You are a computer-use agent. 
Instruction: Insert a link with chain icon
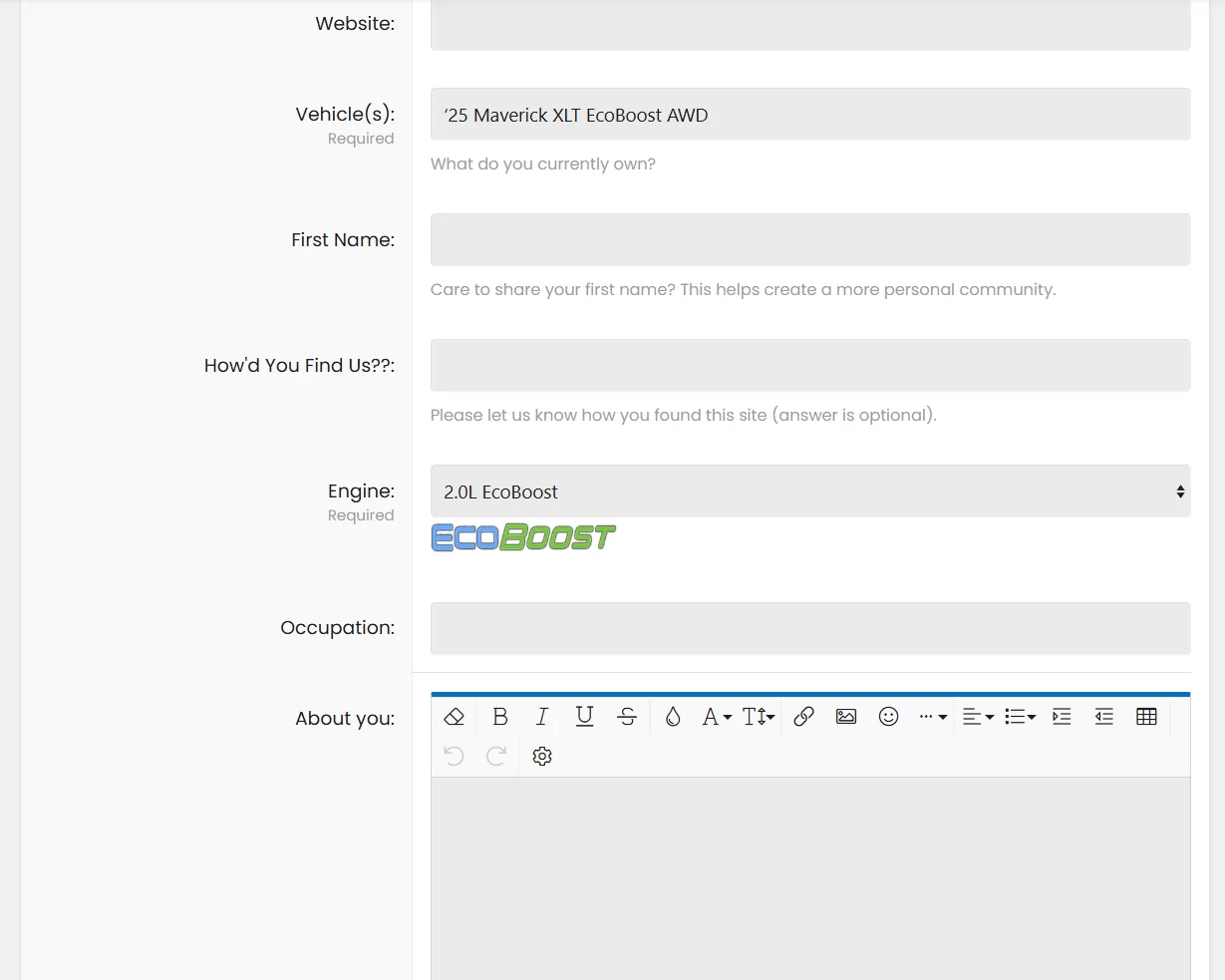(x=804, y=716)
